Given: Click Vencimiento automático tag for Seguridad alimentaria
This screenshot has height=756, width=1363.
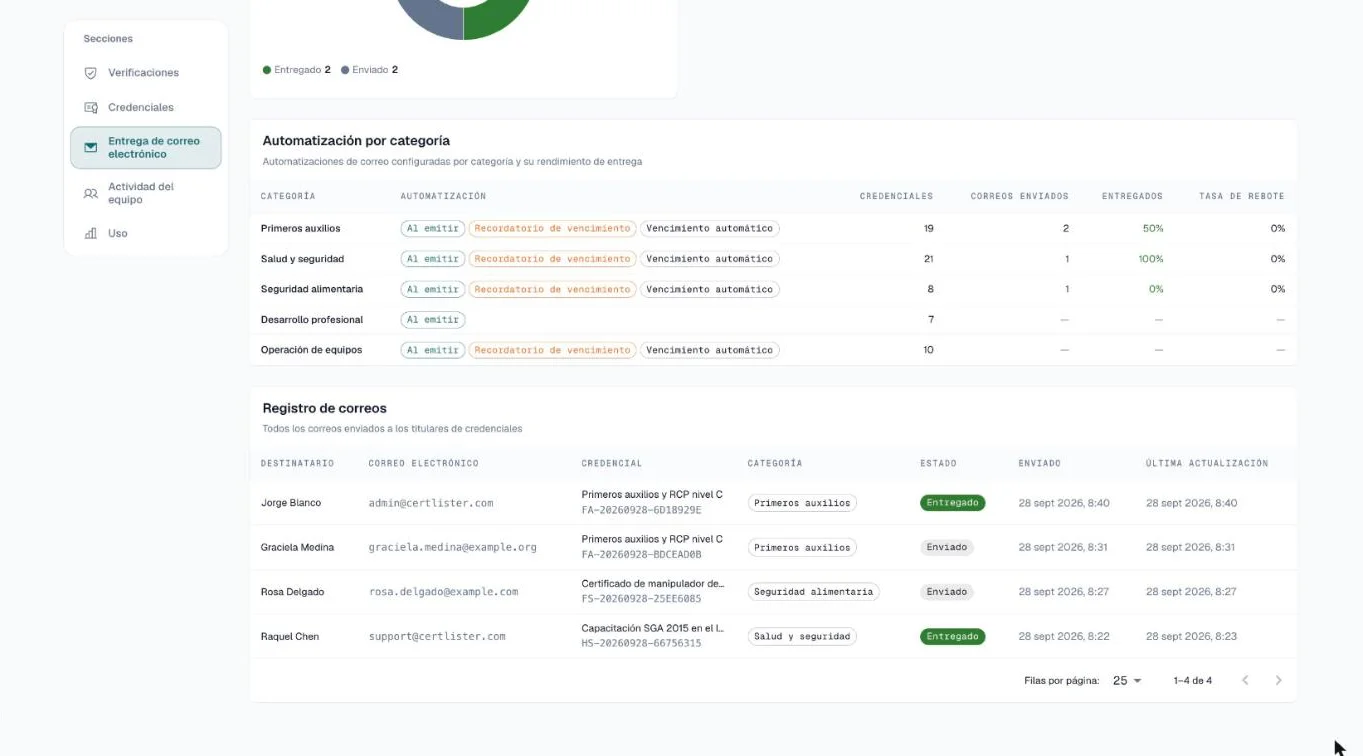Looking at the screenshot, I should (x=709, y=289).
